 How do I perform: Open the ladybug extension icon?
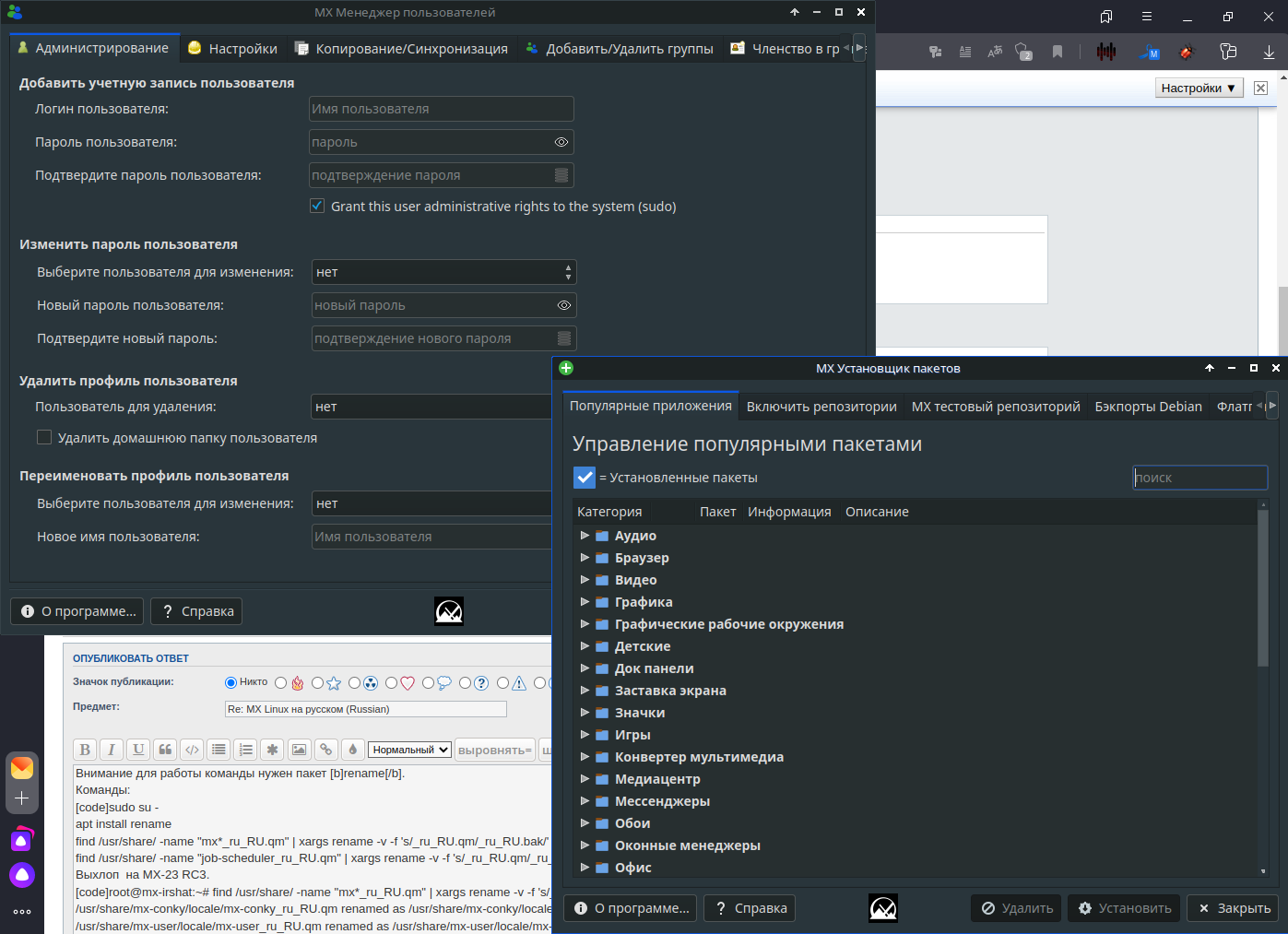click(x=1188, y=52)
